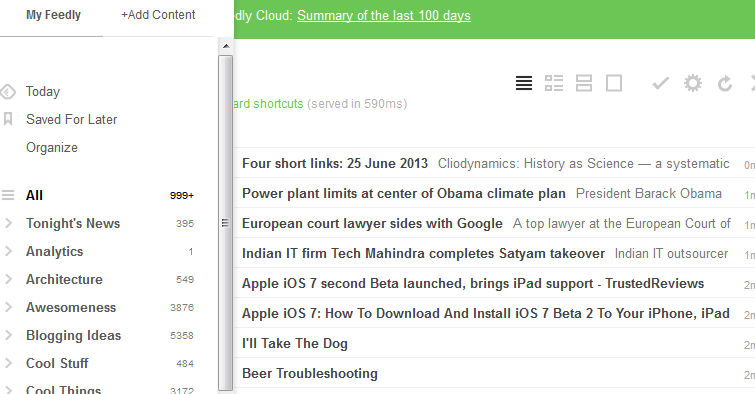Select the All feeds category
The width and height of the screenshot is (755, 394).
point(34,195)
